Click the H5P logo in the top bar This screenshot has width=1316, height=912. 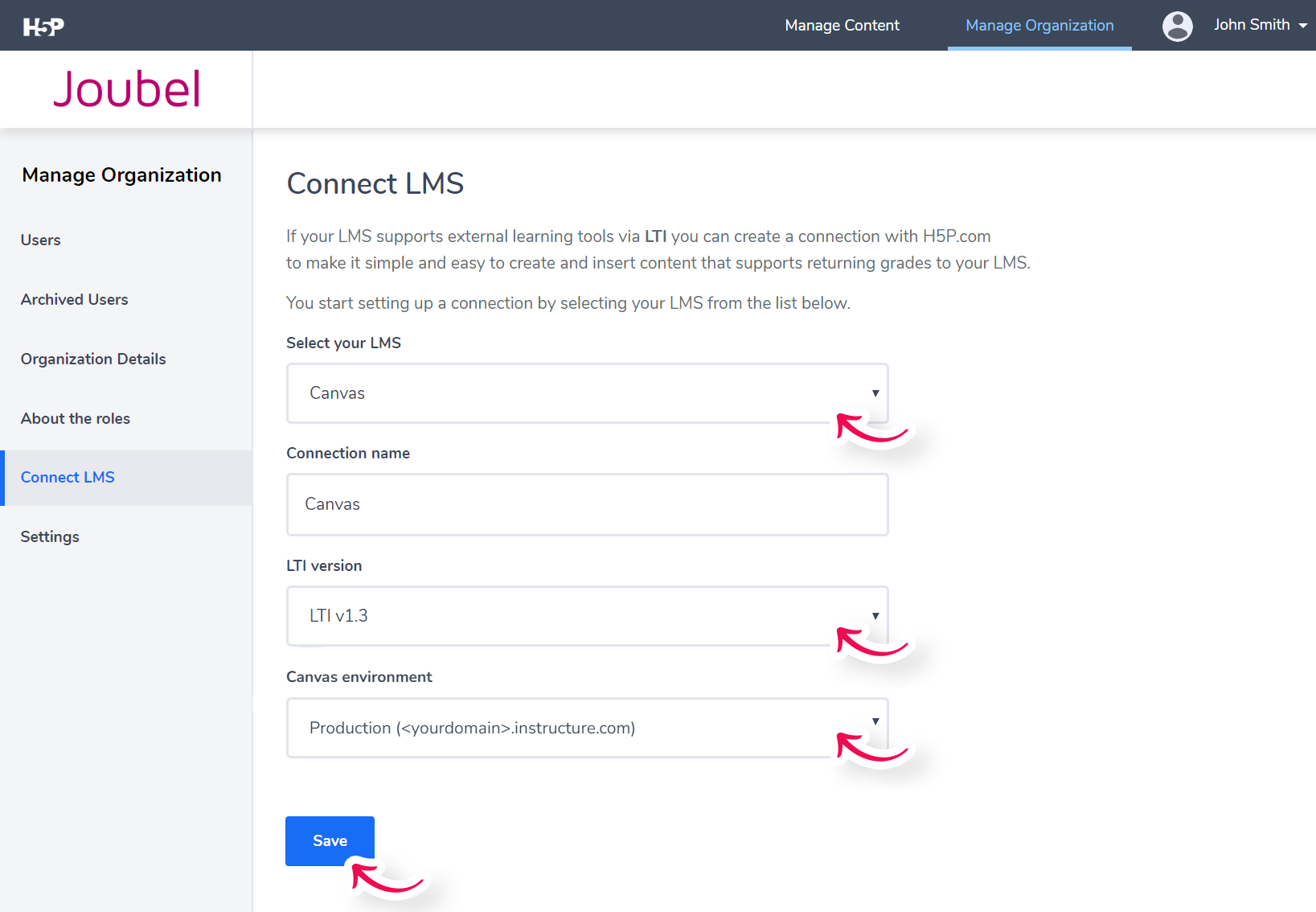point(43,27)
